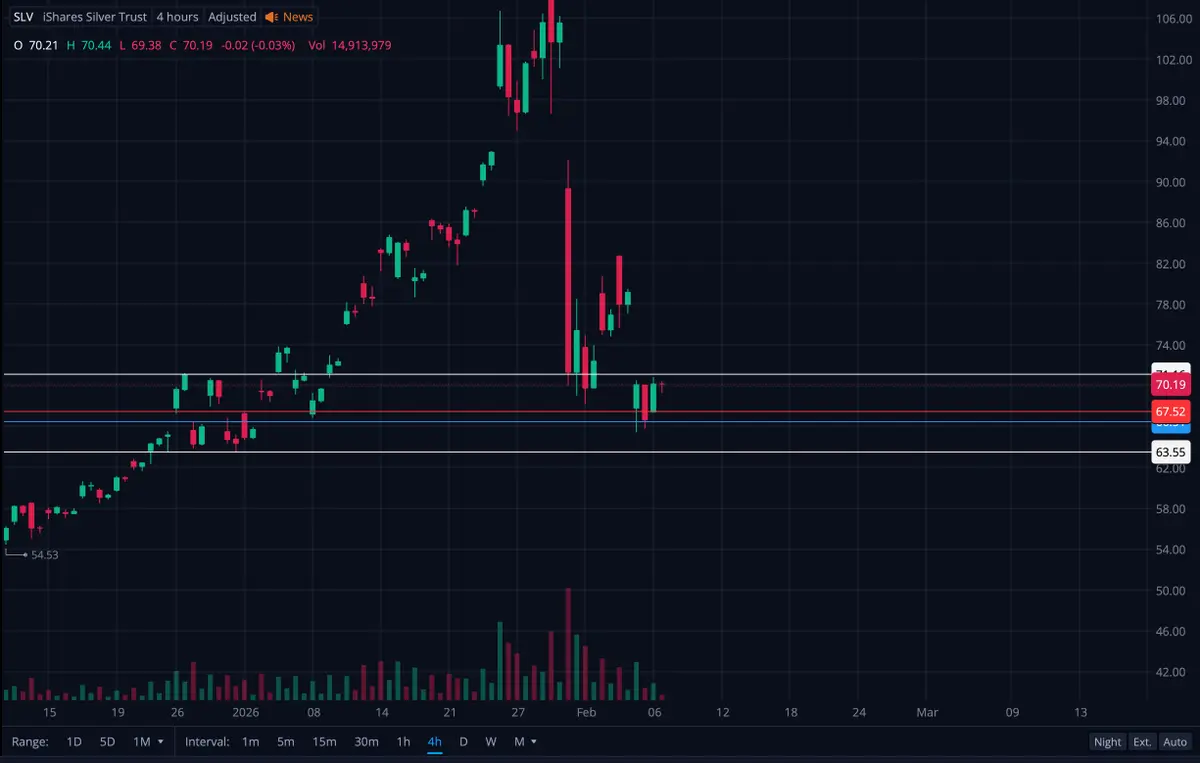The image size is (1200, 763).
Task: Click the 70.19 current price tag
Action: tap(1170, 385)
